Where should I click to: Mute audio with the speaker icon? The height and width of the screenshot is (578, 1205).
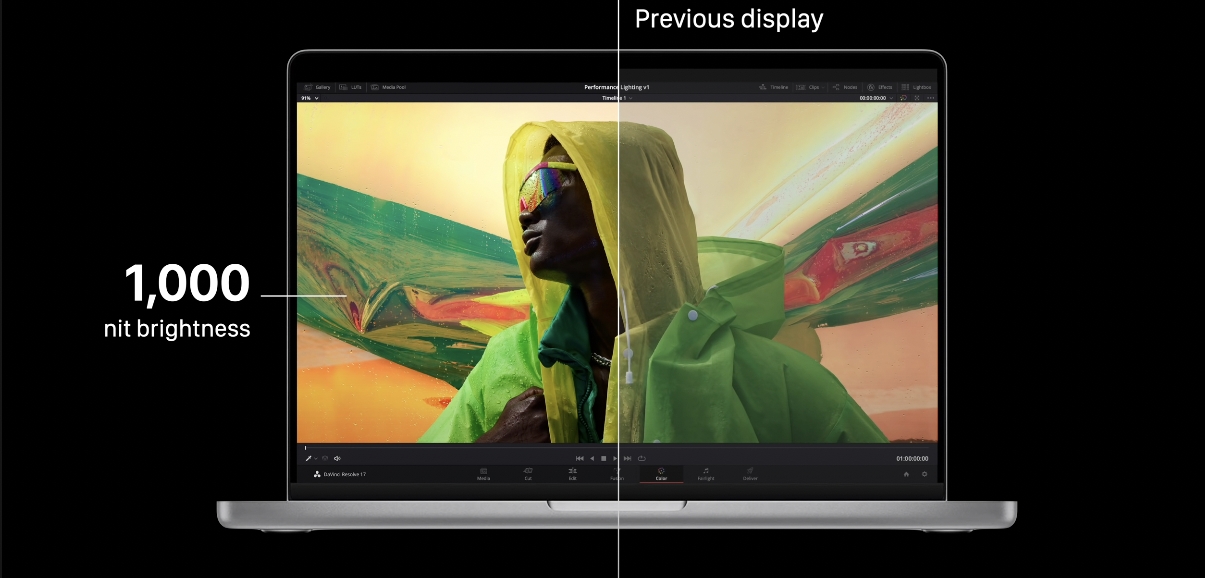(337, 458)
